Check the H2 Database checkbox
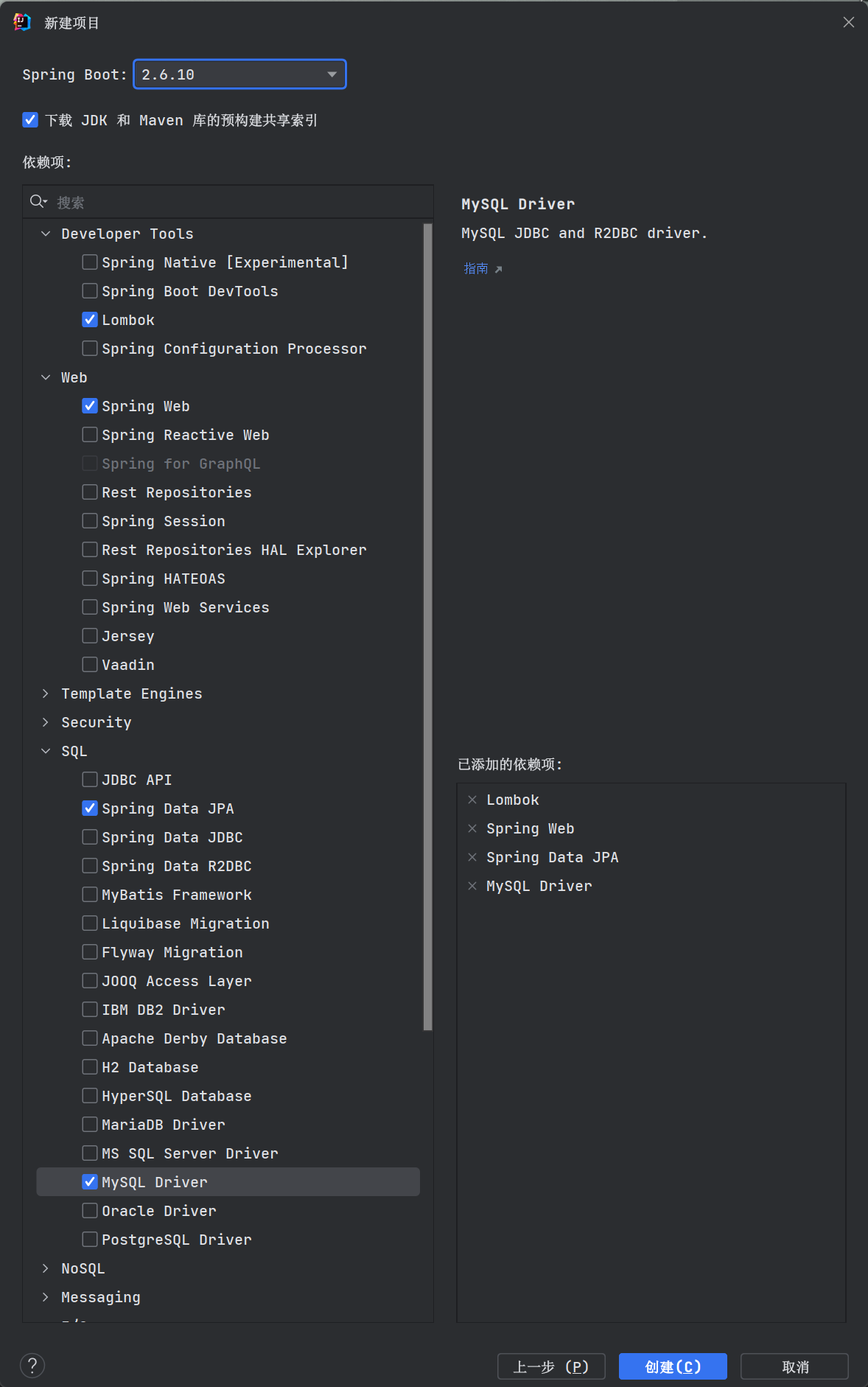The height and width of the screenshot is (1387, 868). coord(90,1066)
